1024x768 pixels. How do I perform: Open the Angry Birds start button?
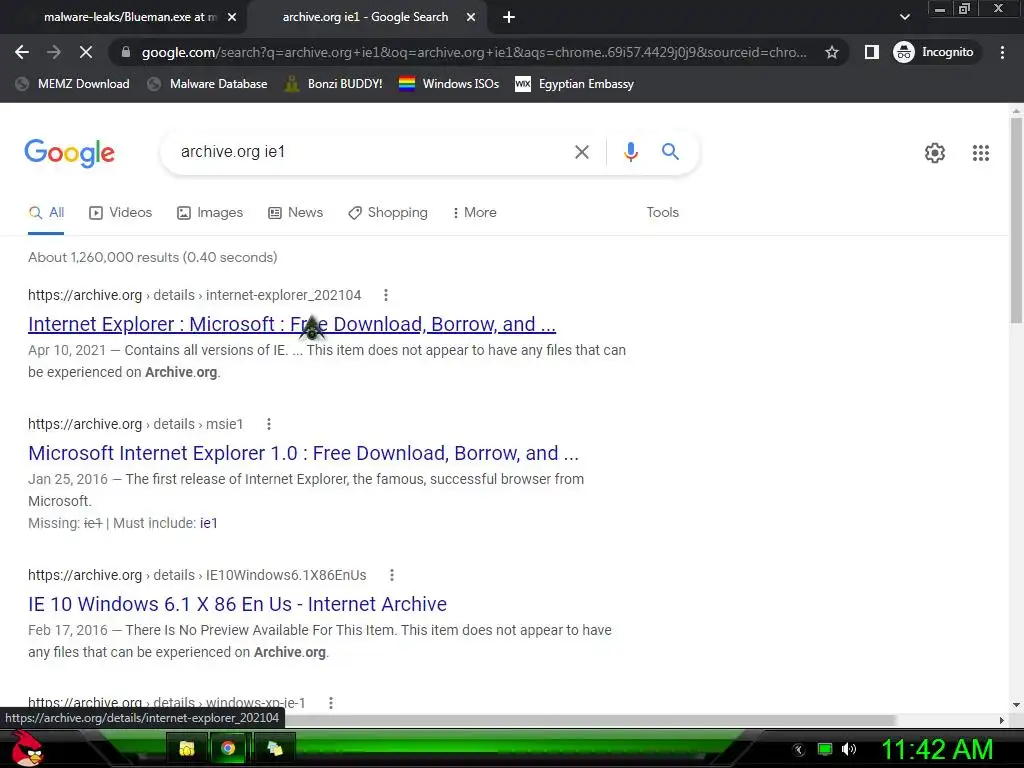(27, 748)
